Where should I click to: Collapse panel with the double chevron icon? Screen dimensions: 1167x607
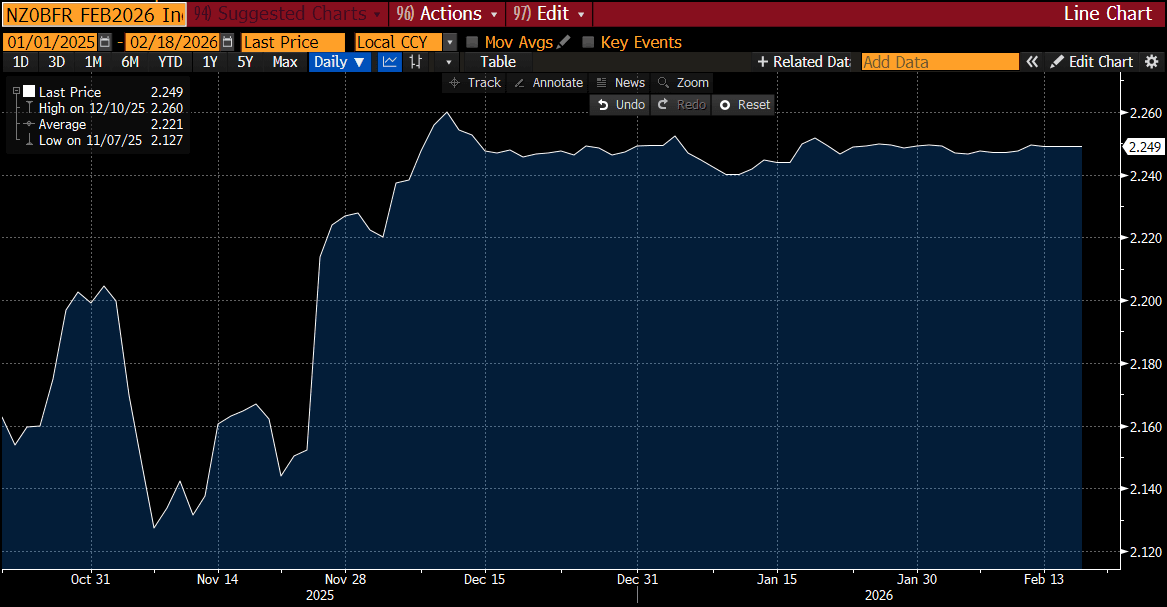pos(1033,62)
